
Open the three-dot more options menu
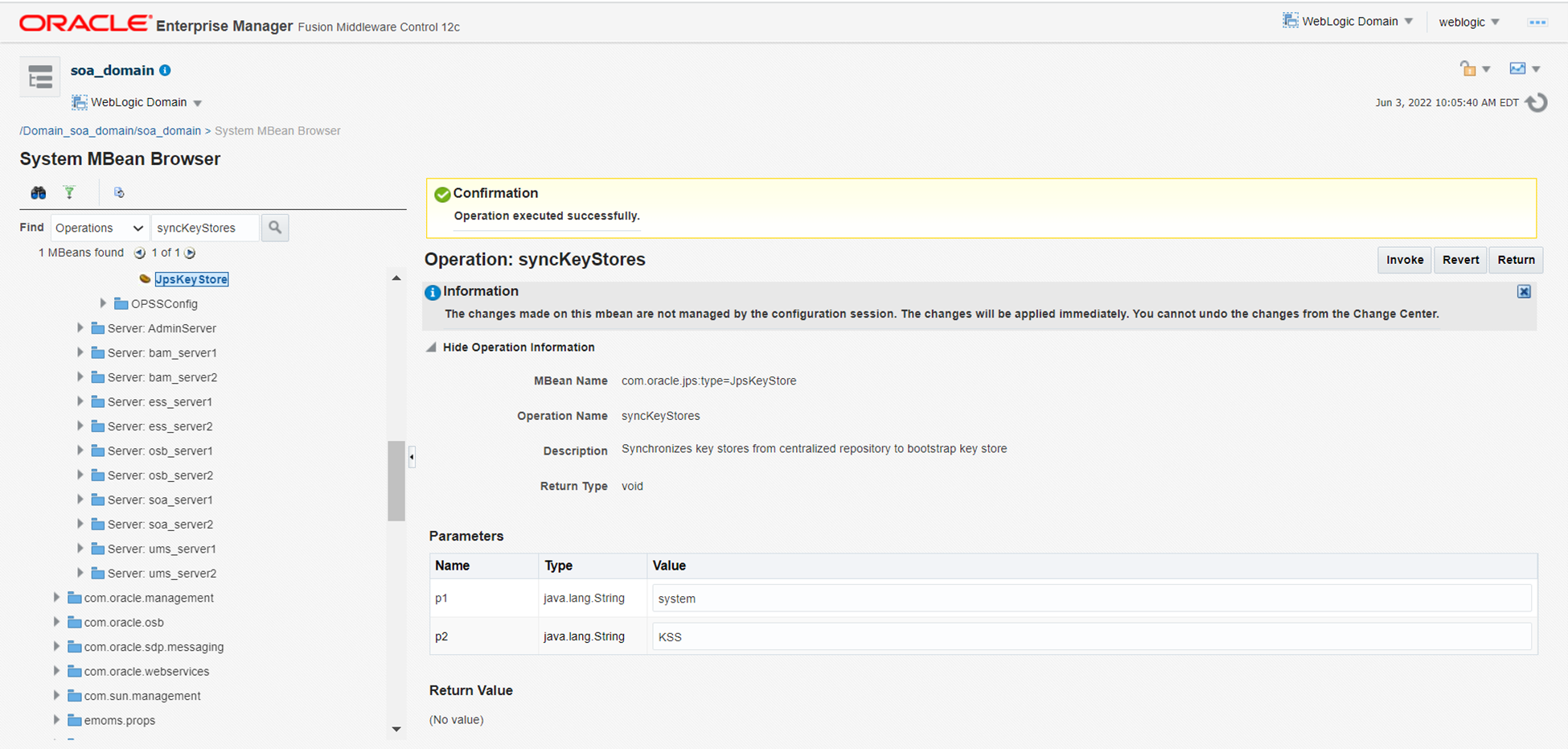click(1537, 22)
